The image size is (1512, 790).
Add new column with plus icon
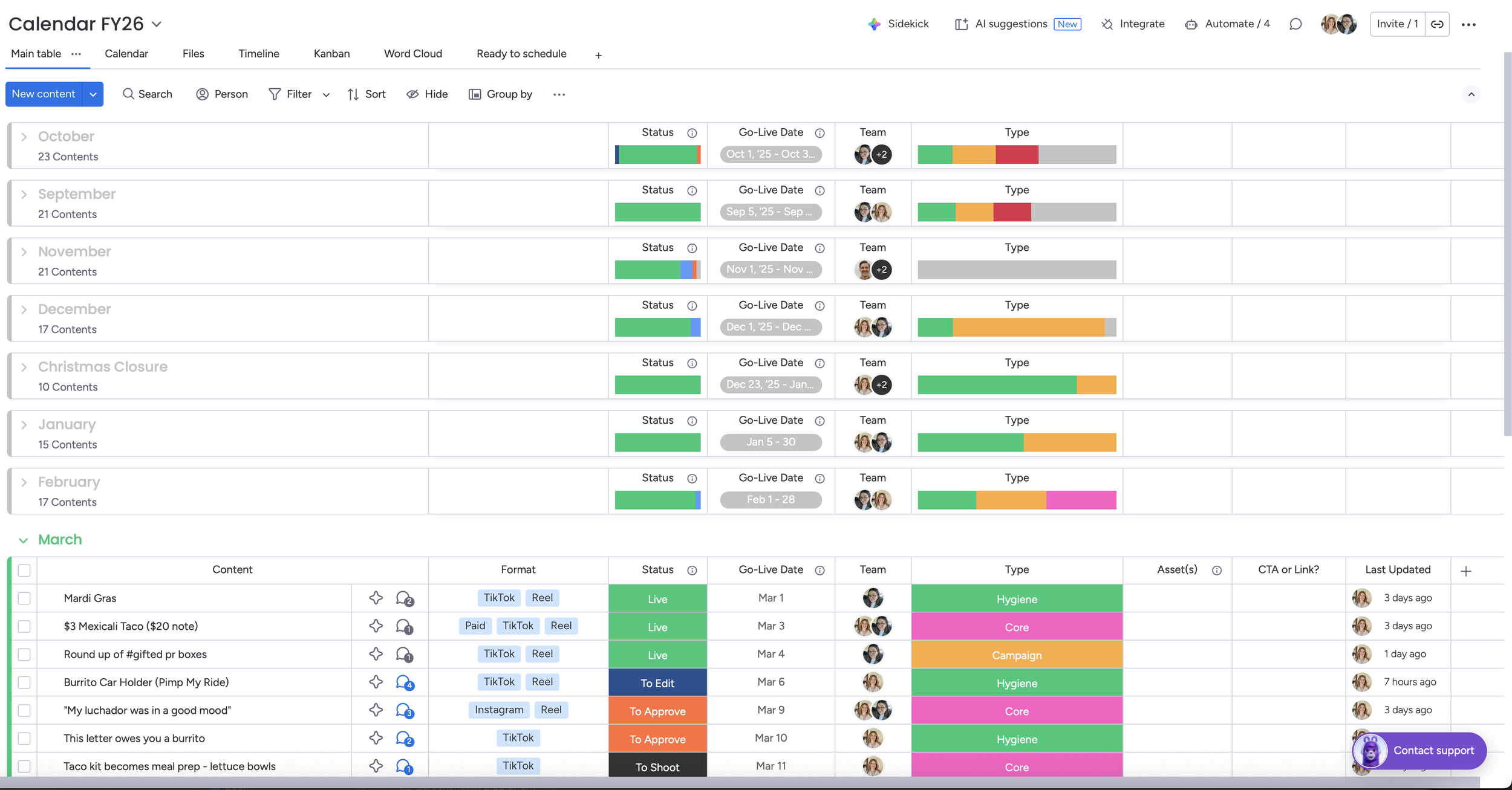click(1465, 571)
